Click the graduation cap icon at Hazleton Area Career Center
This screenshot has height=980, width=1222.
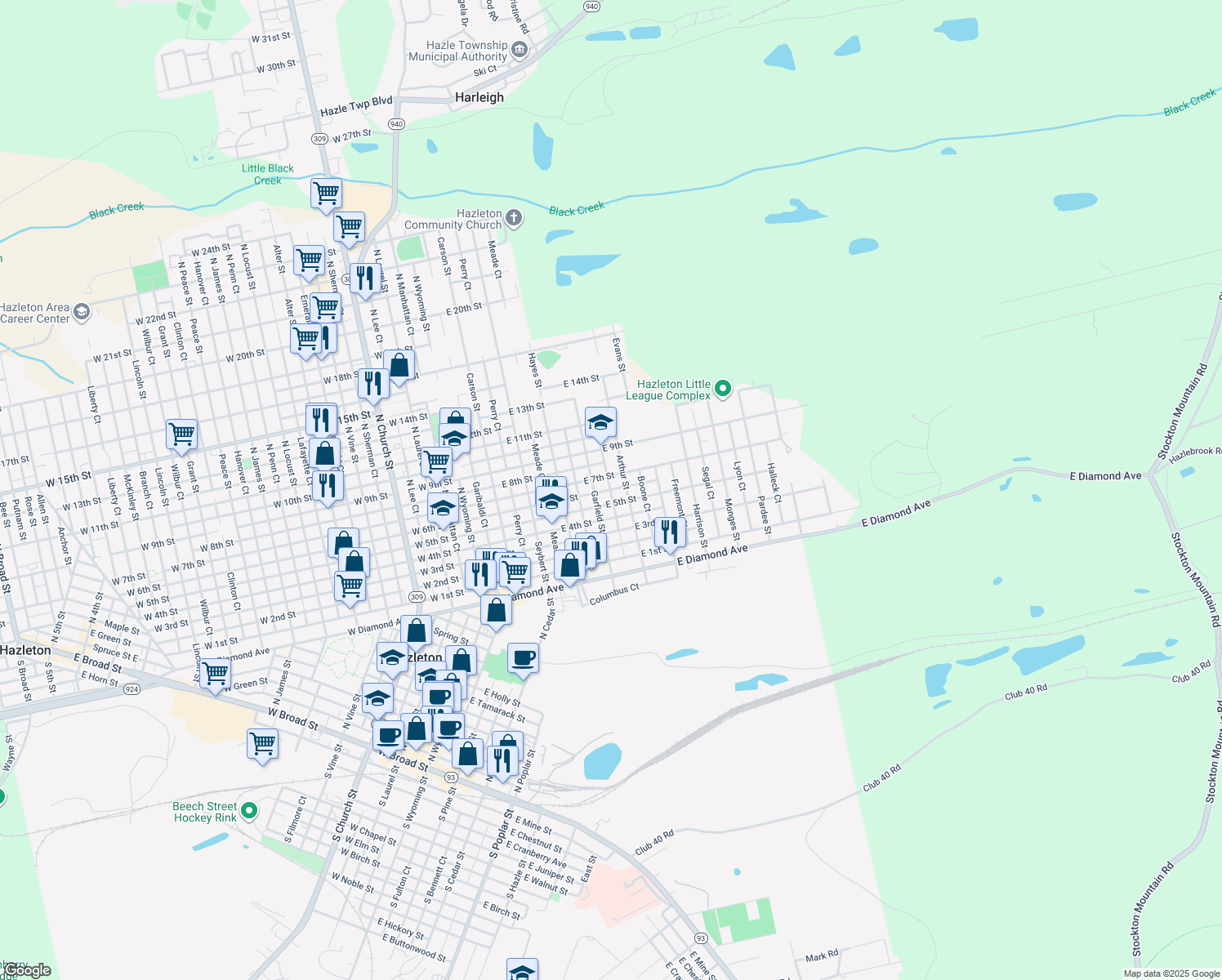tap(82, 312)
